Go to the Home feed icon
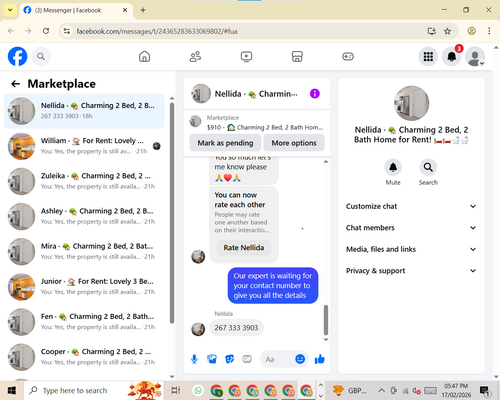 (144, 57)
